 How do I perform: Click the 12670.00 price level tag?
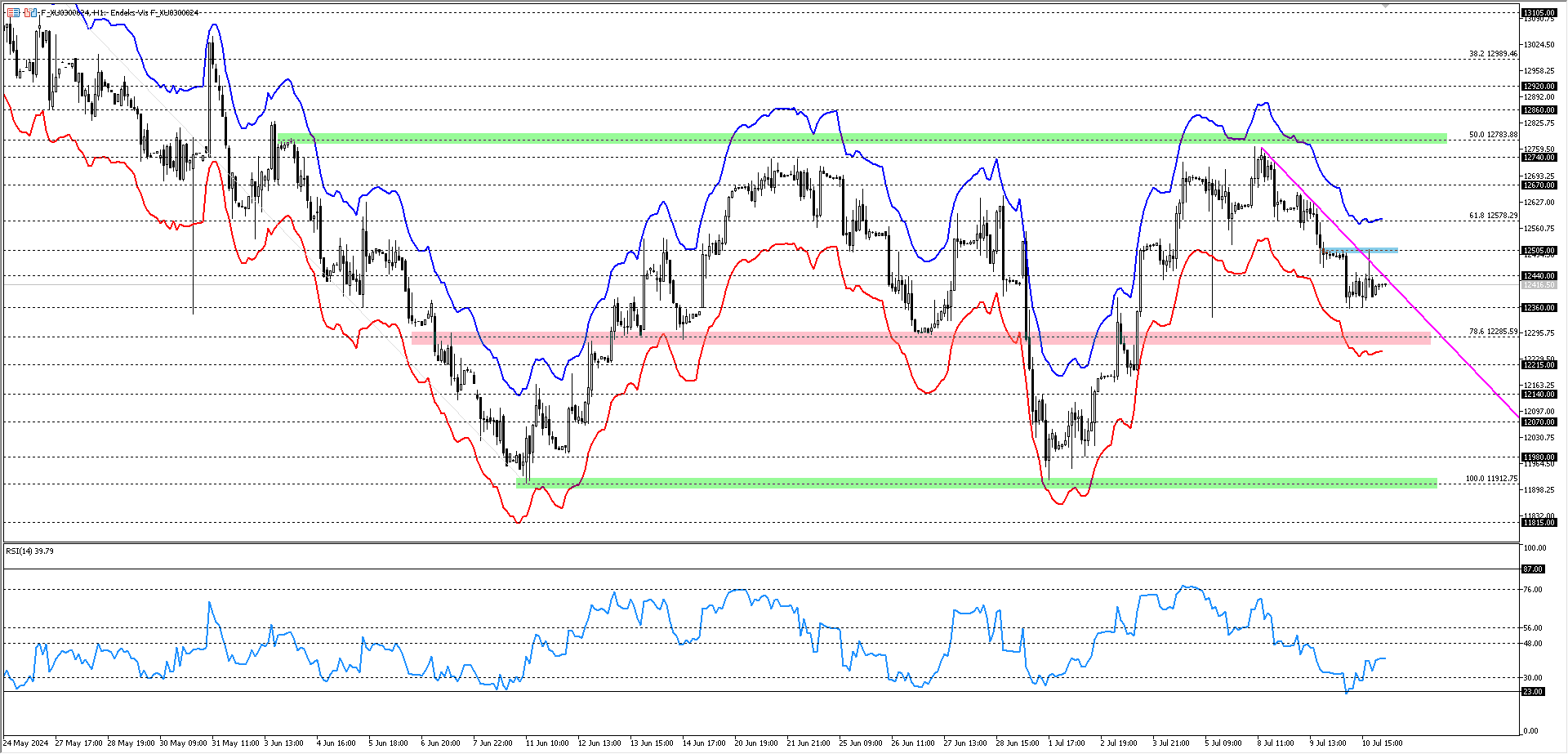(1539, 185)
